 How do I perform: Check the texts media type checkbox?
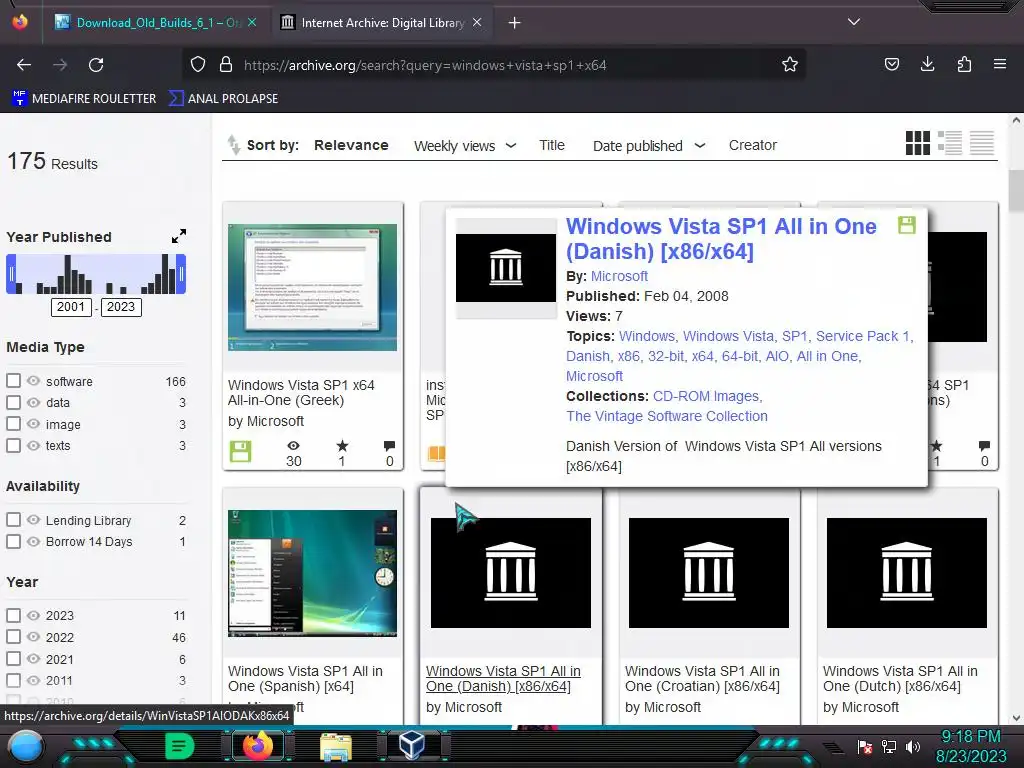click(13, 445)
